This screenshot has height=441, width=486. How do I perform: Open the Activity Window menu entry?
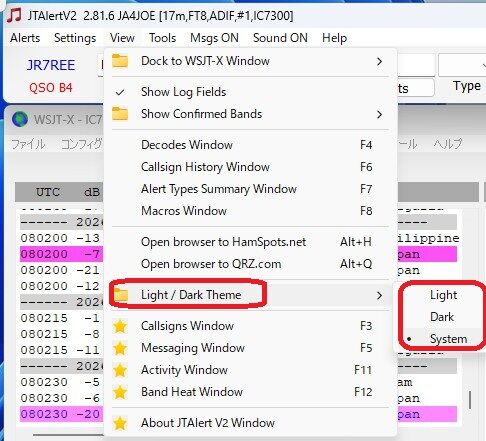point(250,370)
